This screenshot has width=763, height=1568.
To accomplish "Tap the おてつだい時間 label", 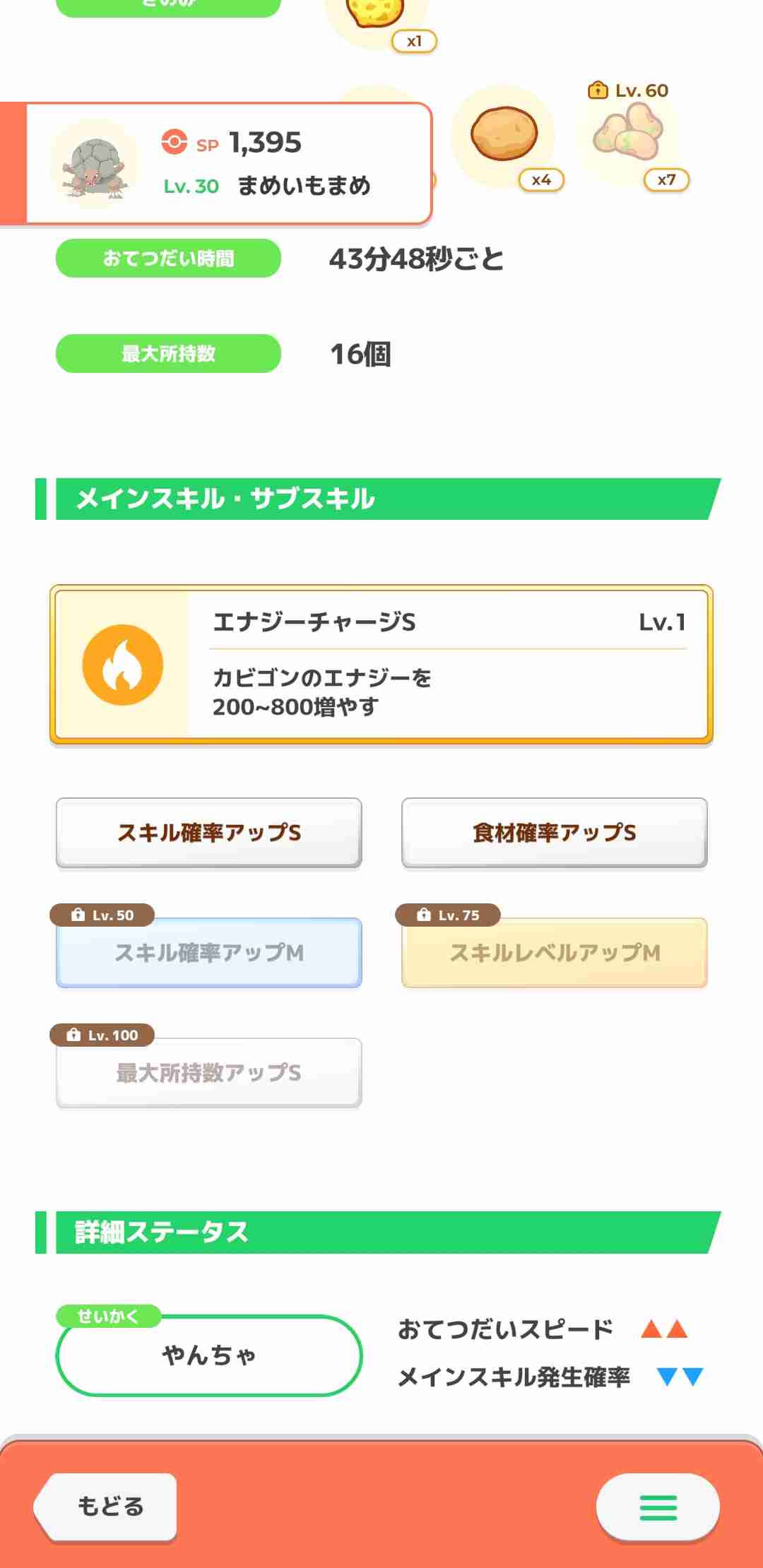I will coord(168,258).
